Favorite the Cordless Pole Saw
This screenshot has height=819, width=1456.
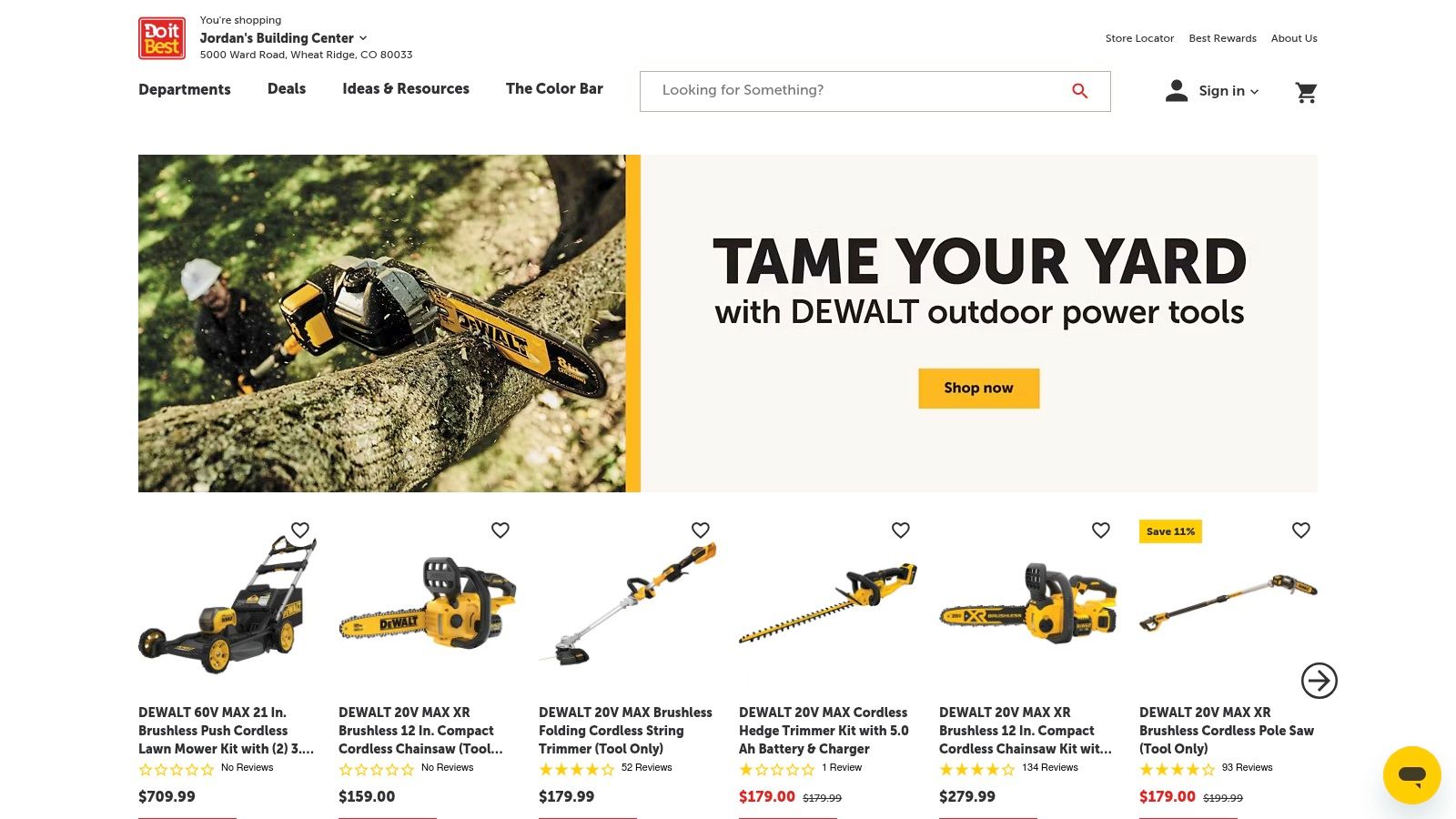(x=1301, y=530)
